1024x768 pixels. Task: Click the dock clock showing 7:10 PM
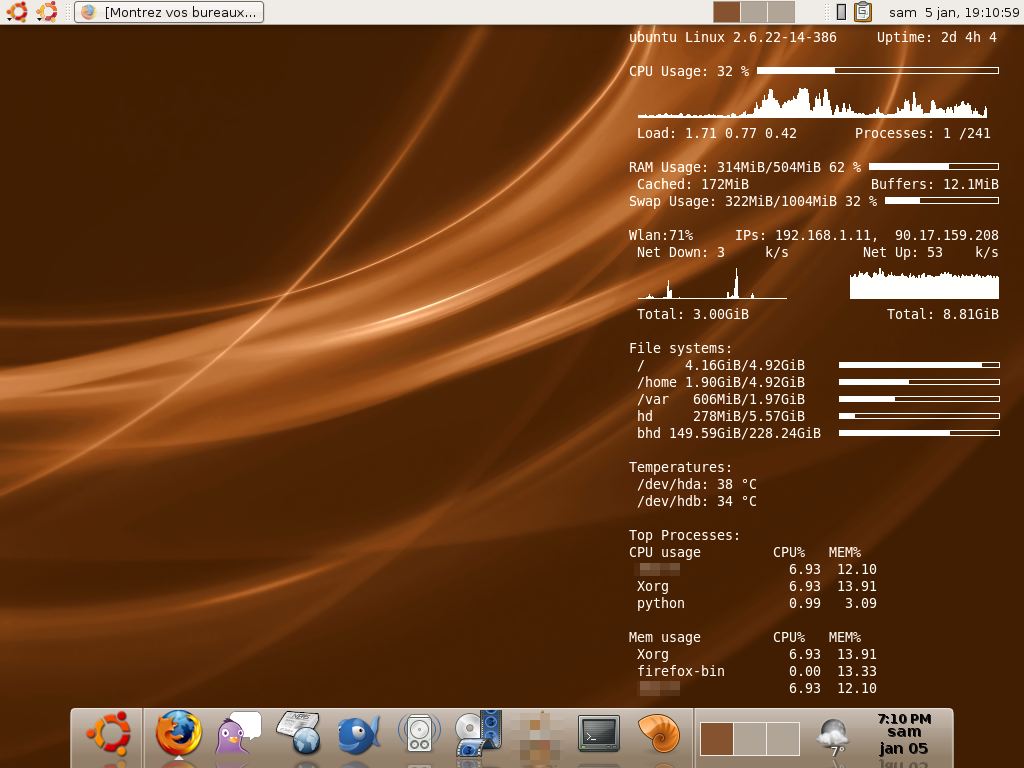903,733
